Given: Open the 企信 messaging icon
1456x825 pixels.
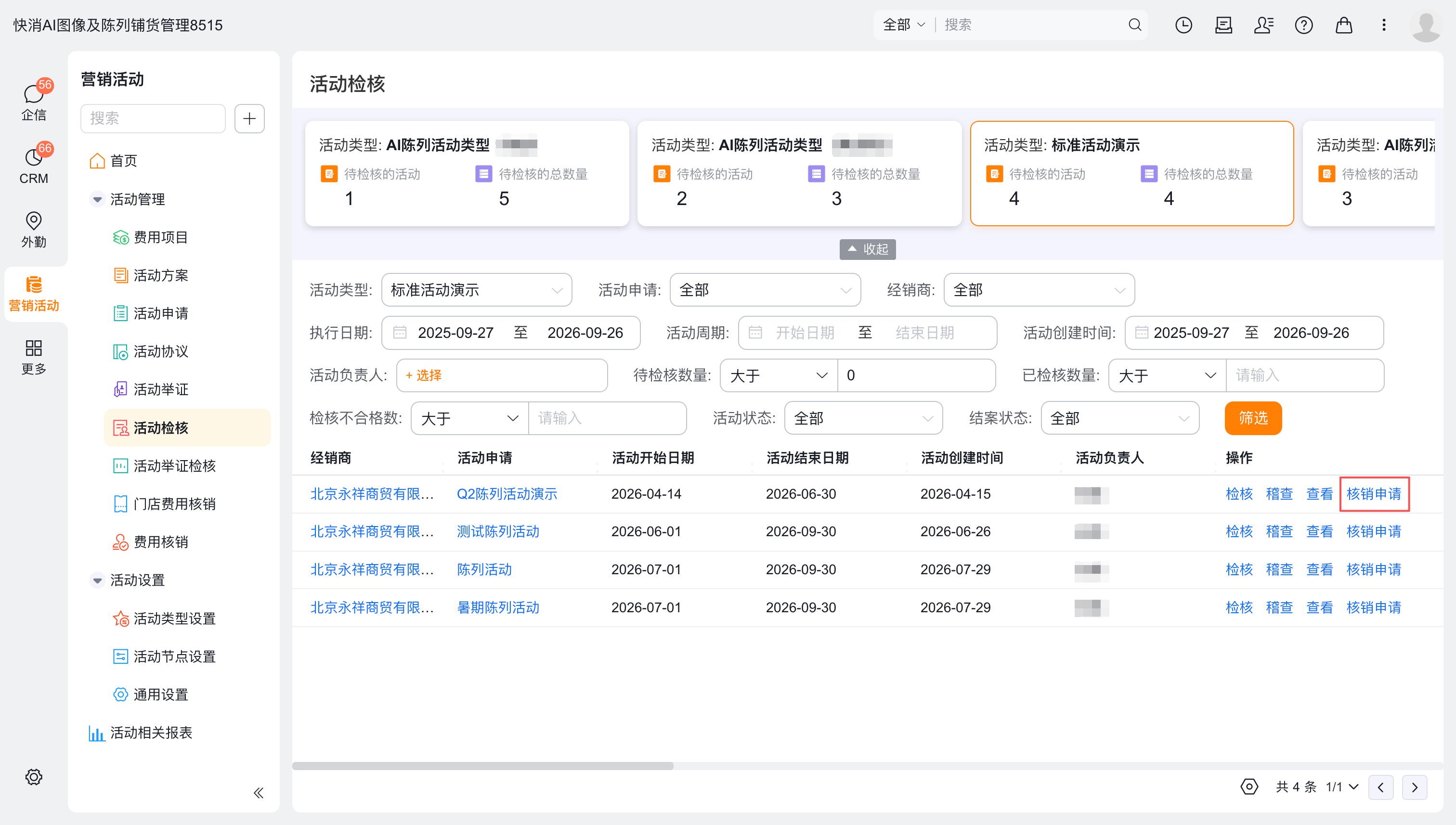Looking at the screenshot, I should (34, 102).
